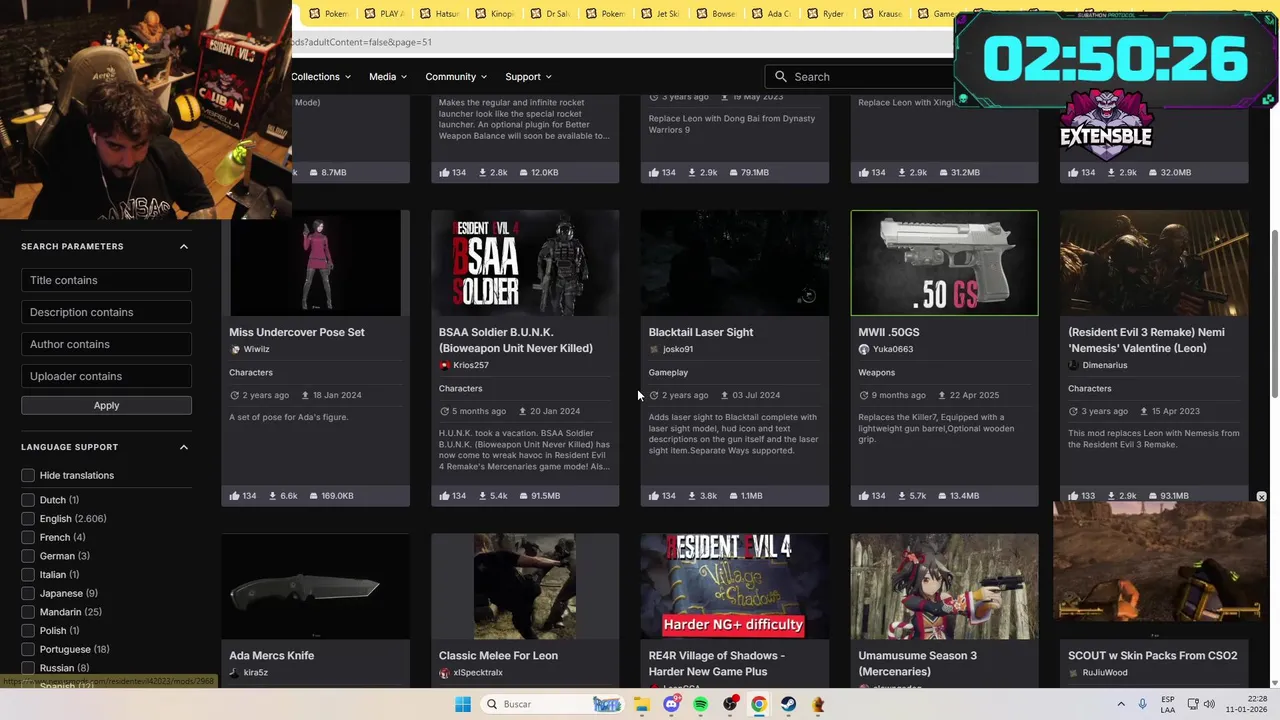The height and width of the screenshot is (720, 1280).
Task: Click Wiwilz author avatar icon
Action: [235, 349]
